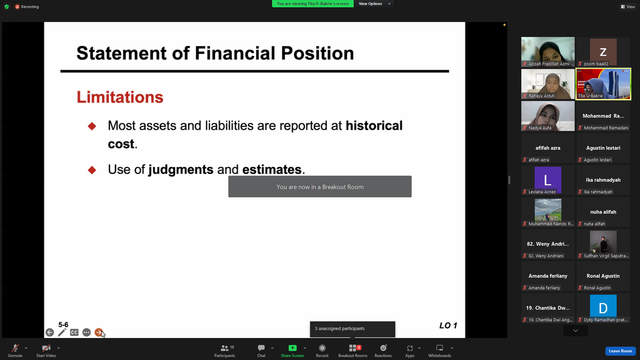
Task: Start Video camera
Action: 46,350
